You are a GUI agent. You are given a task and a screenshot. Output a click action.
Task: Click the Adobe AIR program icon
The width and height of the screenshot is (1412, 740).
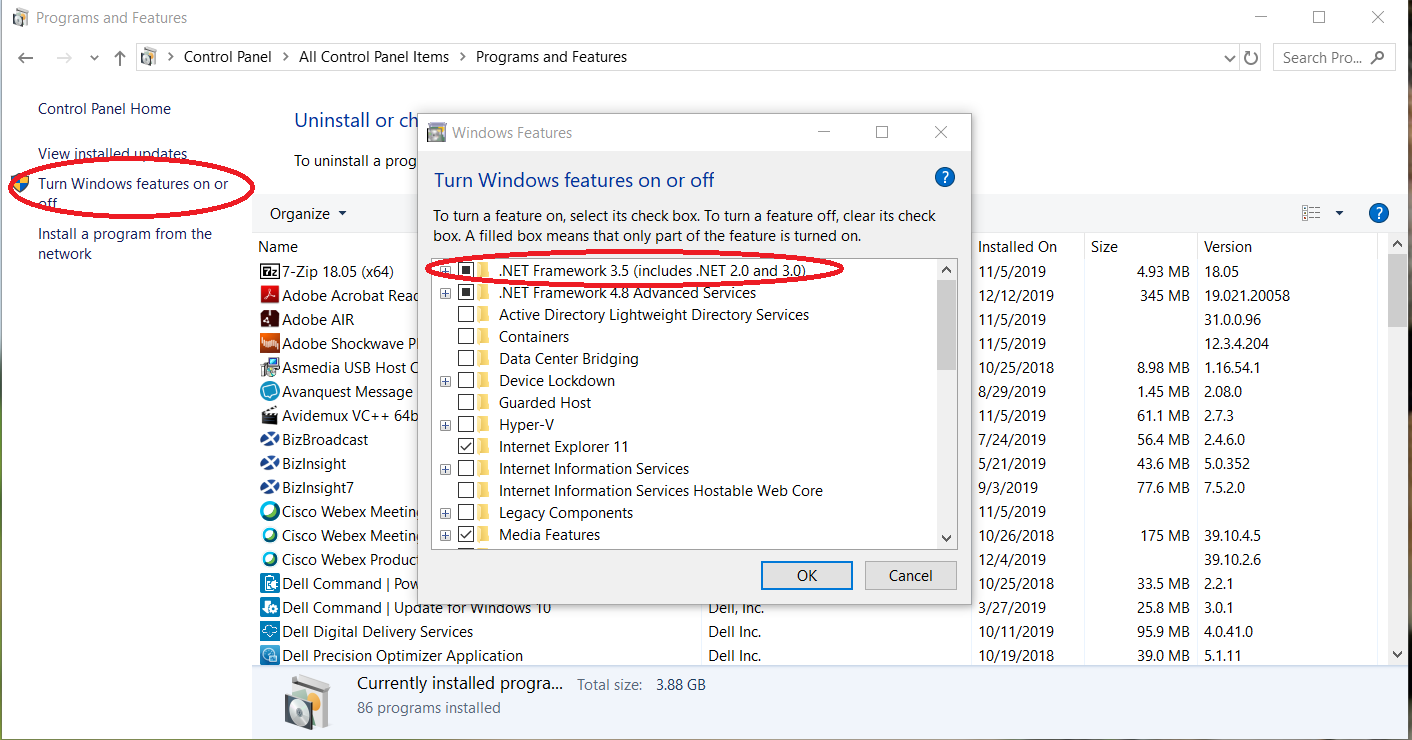click(269, 319)
